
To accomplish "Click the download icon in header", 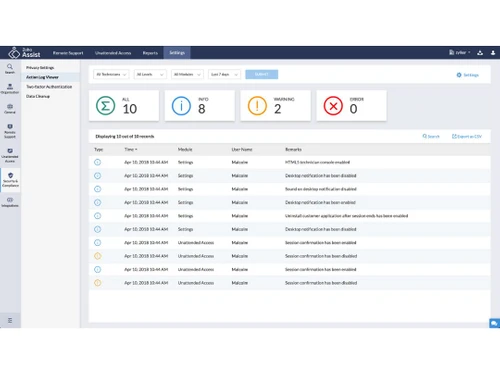I will tap(480, 53).
